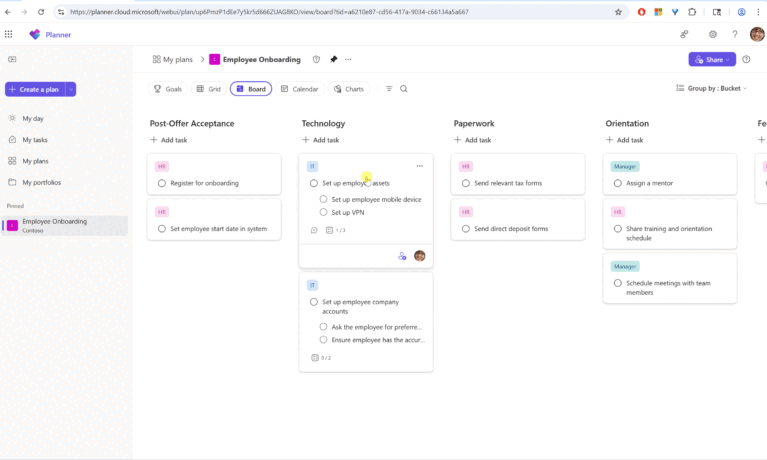The image size is (767, 460).
Task: Open the My day sidebar item
Action: click(33, 118)
